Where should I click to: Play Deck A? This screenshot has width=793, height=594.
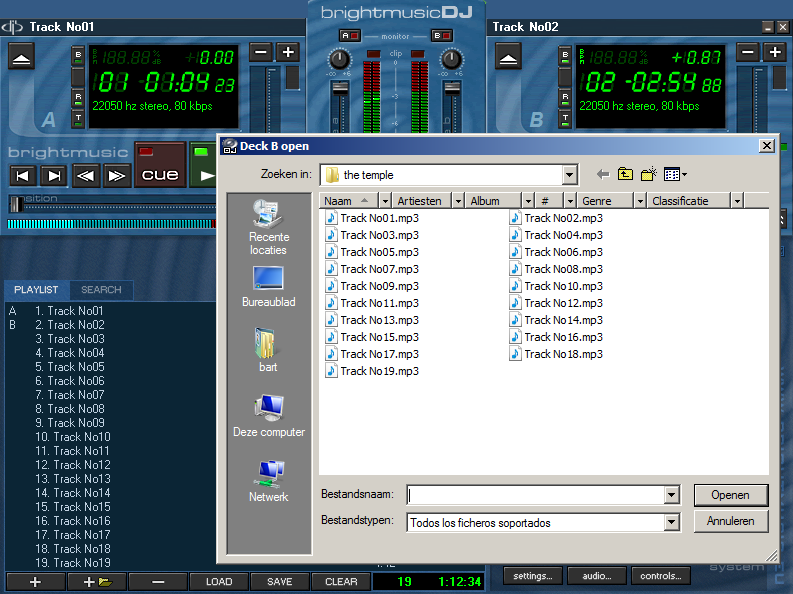click(203, 165)
